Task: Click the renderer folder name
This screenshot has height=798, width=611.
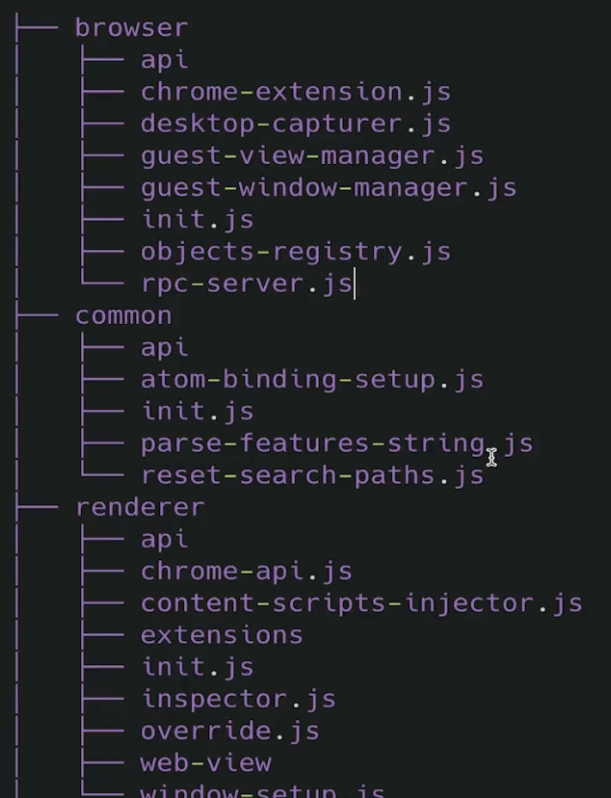Action: (x=140, y=507)
